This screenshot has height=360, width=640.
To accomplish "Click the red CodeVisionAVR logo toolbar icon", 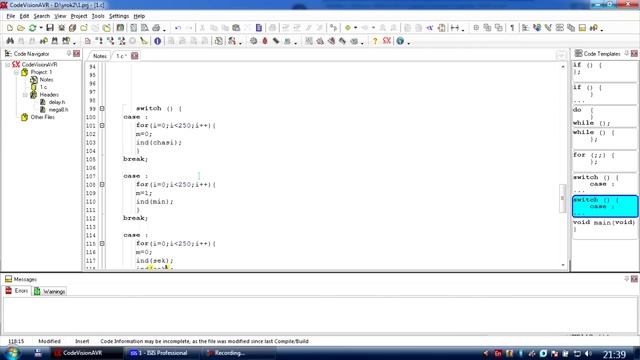I will [387, 41].
